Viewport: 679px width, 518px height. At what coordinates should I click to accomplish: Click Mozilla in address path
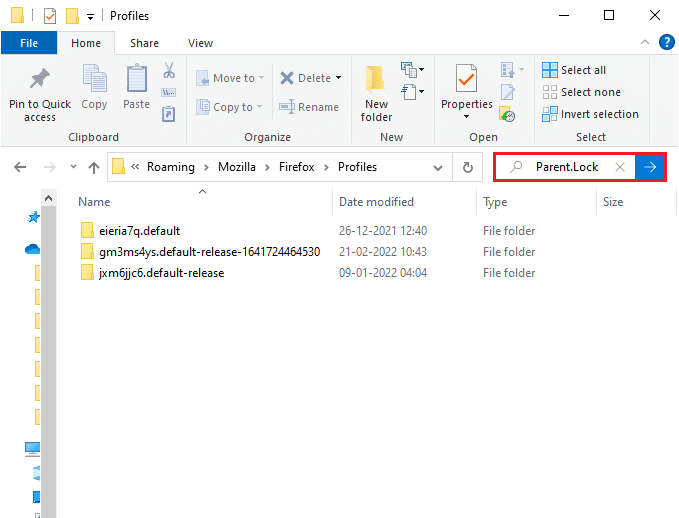[236, 167]
